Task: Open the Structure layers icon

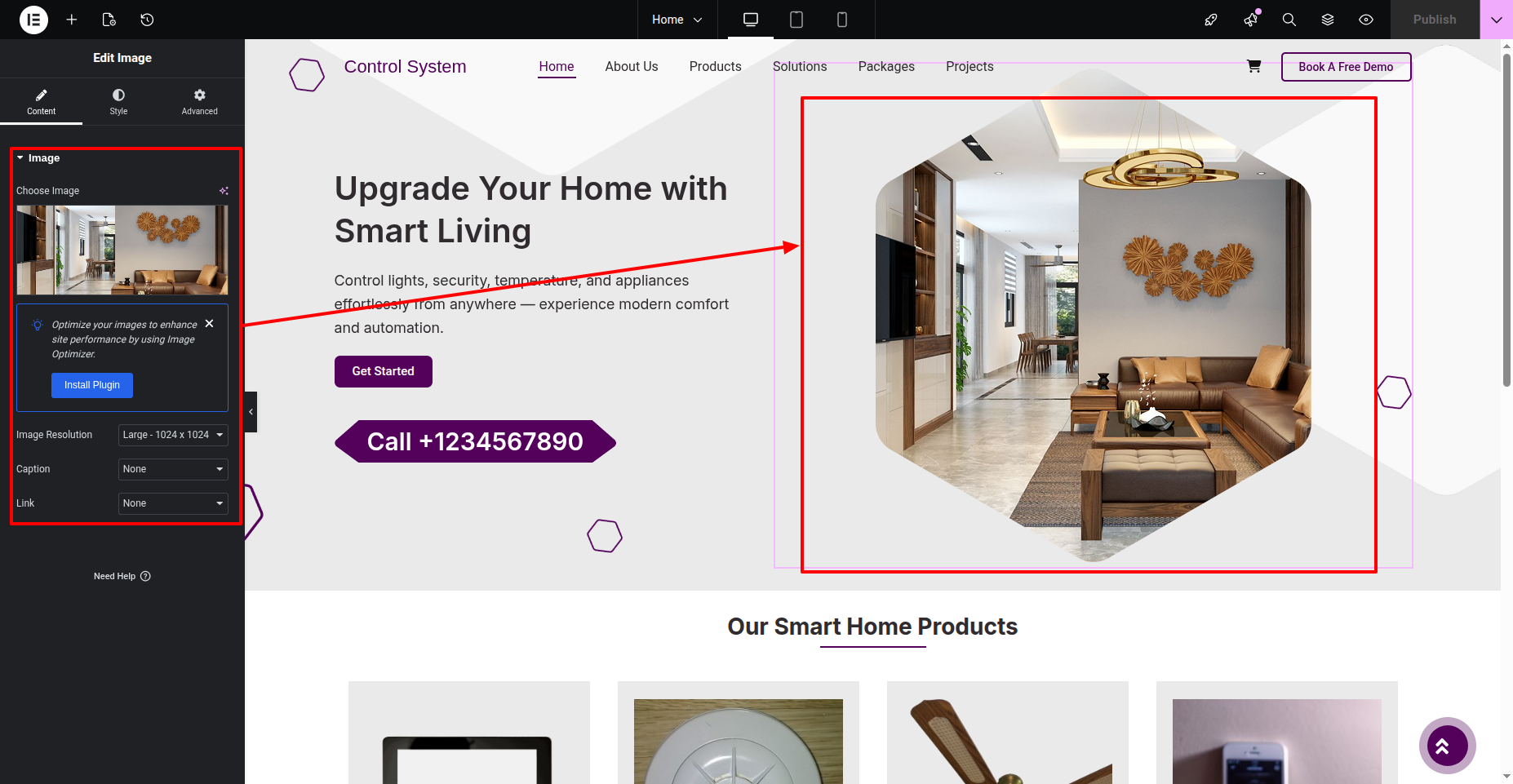Action: click(x=1328, y=20)
